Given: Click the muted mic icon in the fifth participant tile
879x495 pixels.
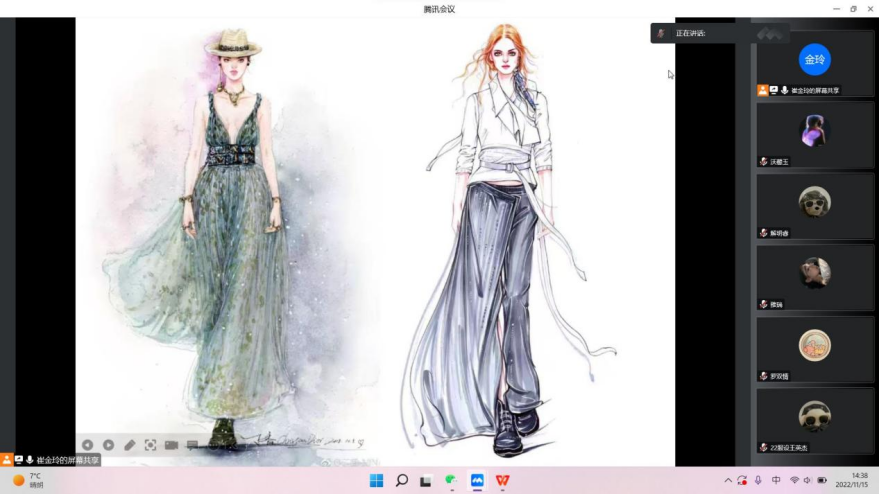Looking at the screenshot, I should pyautogui.click(x=764, y=376).
